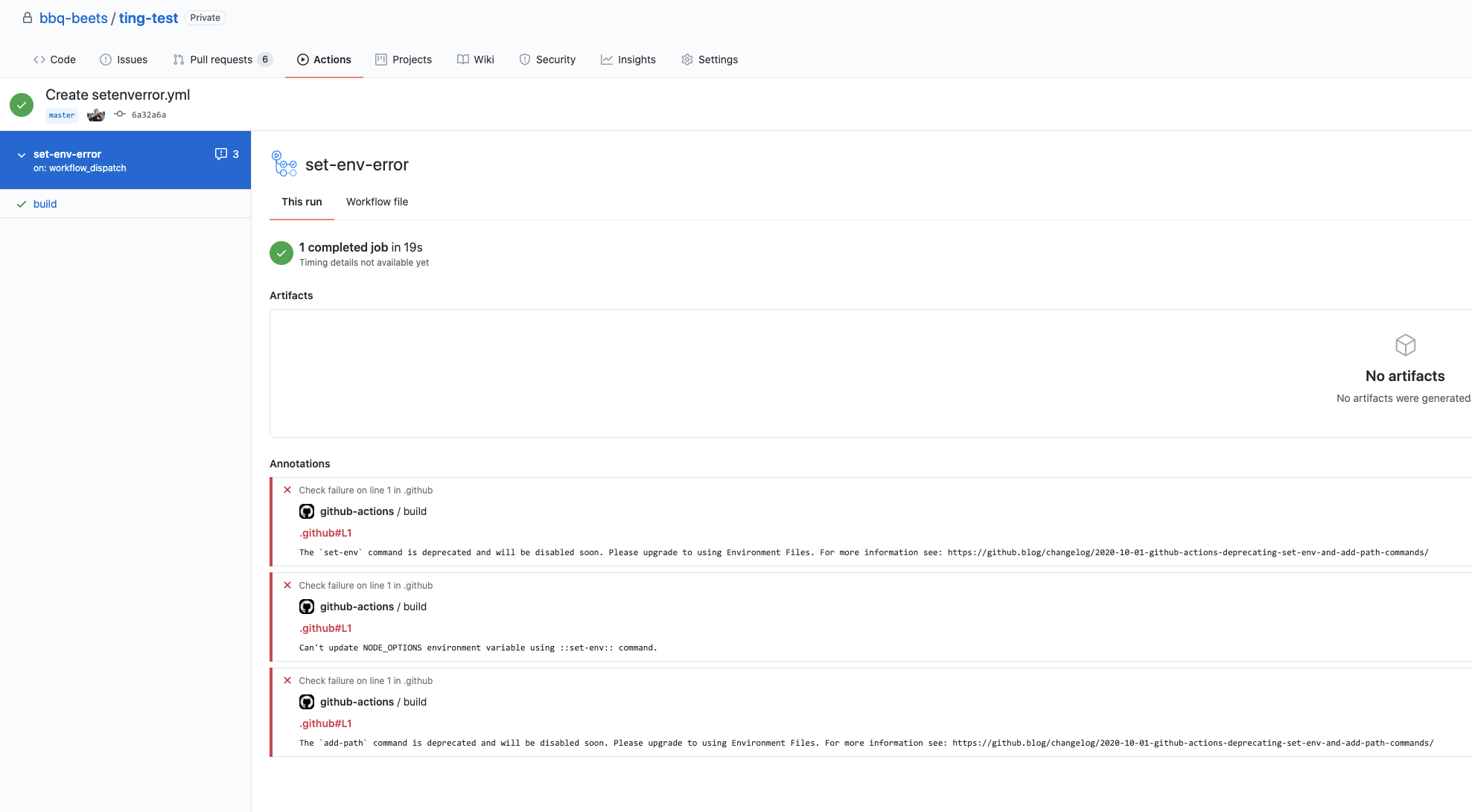Select the build job in sidebar

45,204
